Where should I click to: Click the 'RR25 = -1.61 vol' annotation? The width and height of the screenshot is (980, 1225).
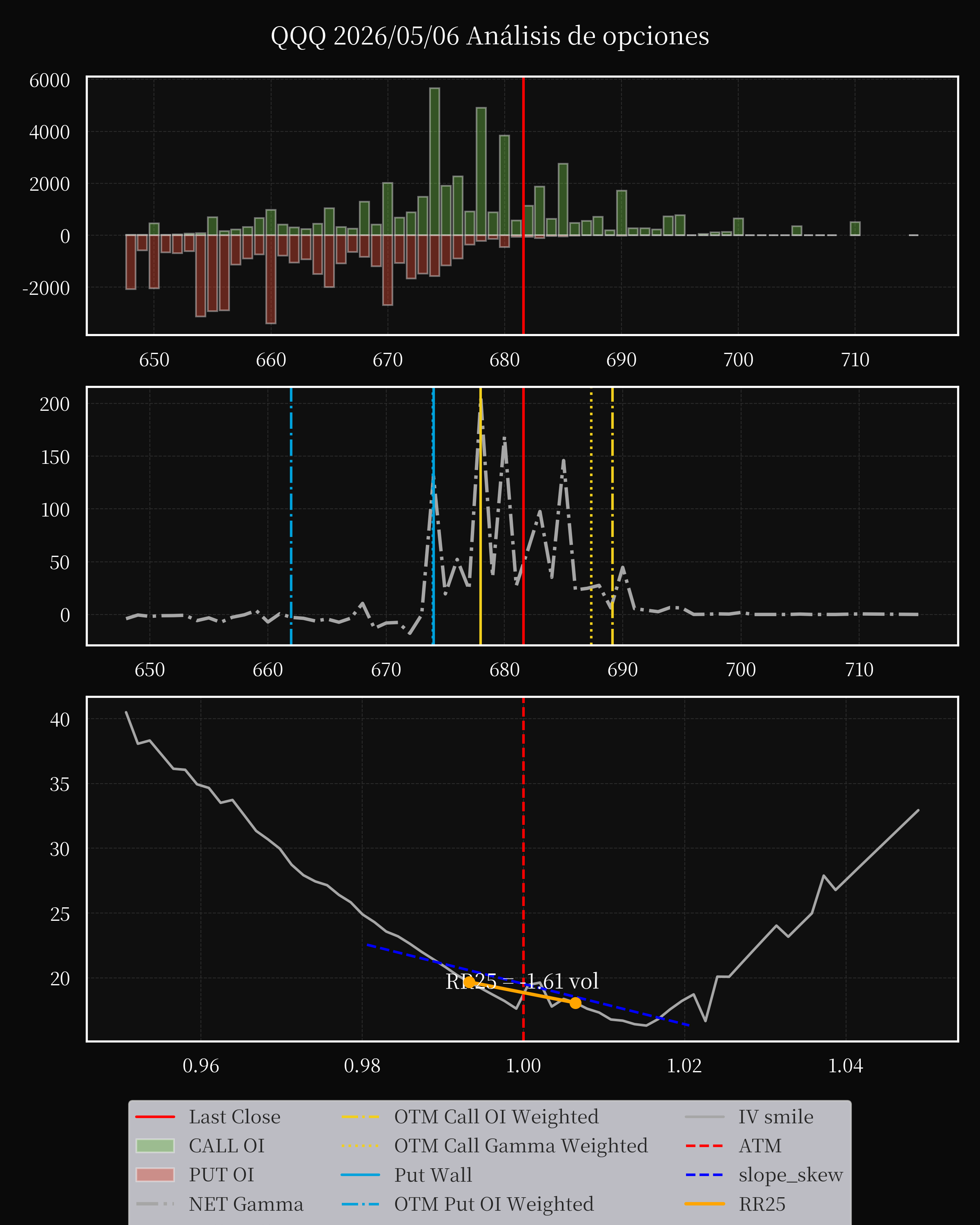pos(522,981)
